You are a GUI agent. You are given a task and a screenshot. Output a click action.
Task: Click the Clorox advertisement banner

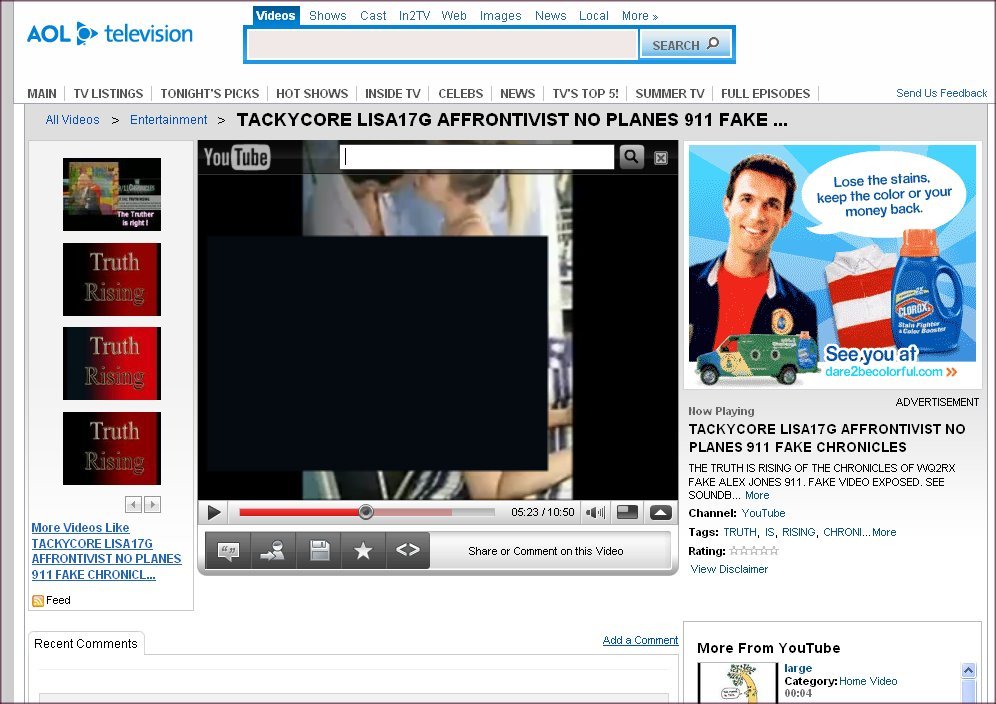[x=832, y=265]
